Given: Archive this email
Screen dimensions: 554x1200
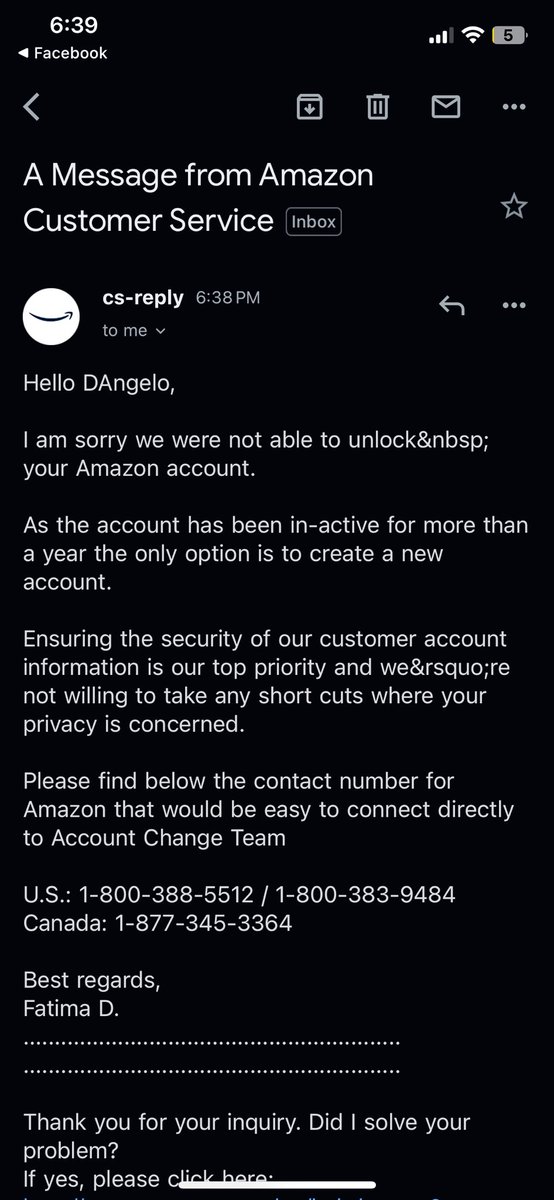Looking at the screenshot, I should click(310, 106).
